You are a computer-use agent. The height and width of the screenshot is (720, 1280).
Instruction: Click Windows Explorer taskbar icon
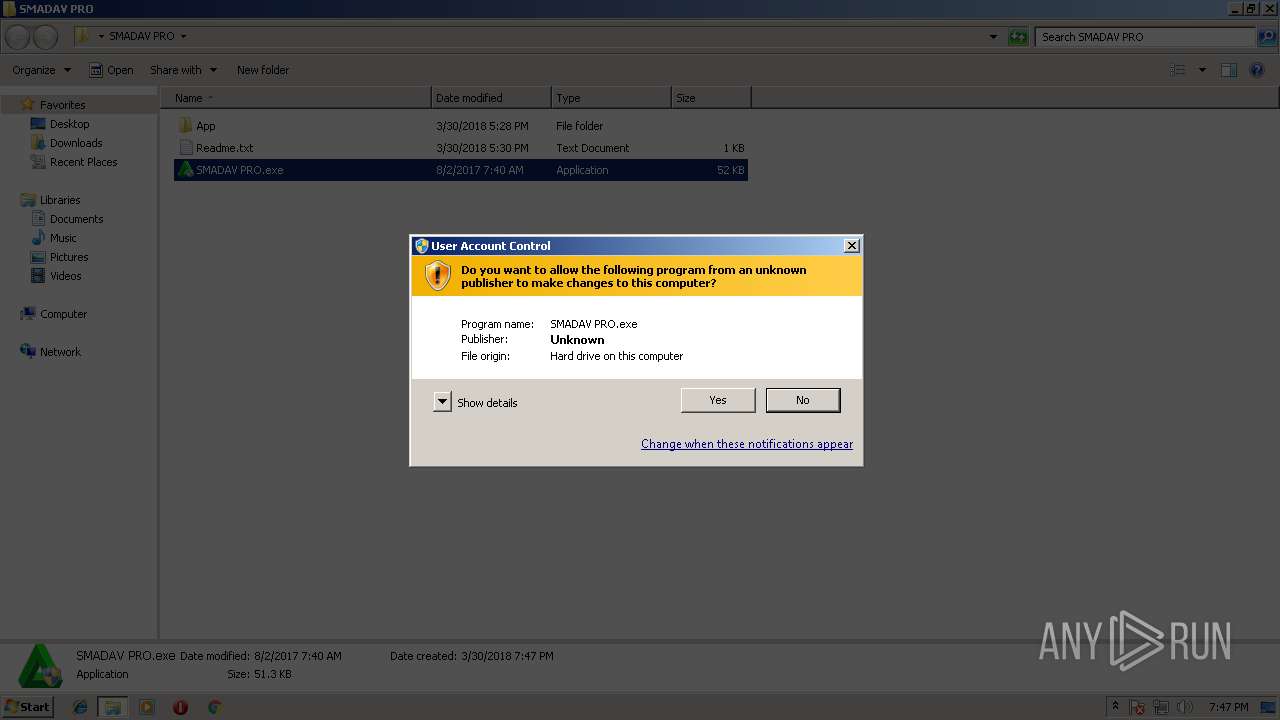112,707
